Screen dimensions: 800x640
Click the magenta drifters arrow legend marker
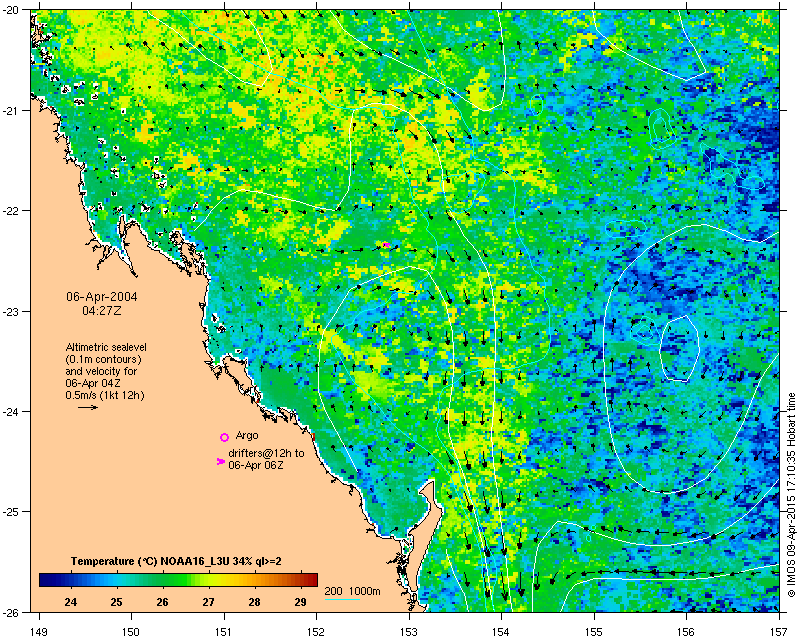point(221,461)
